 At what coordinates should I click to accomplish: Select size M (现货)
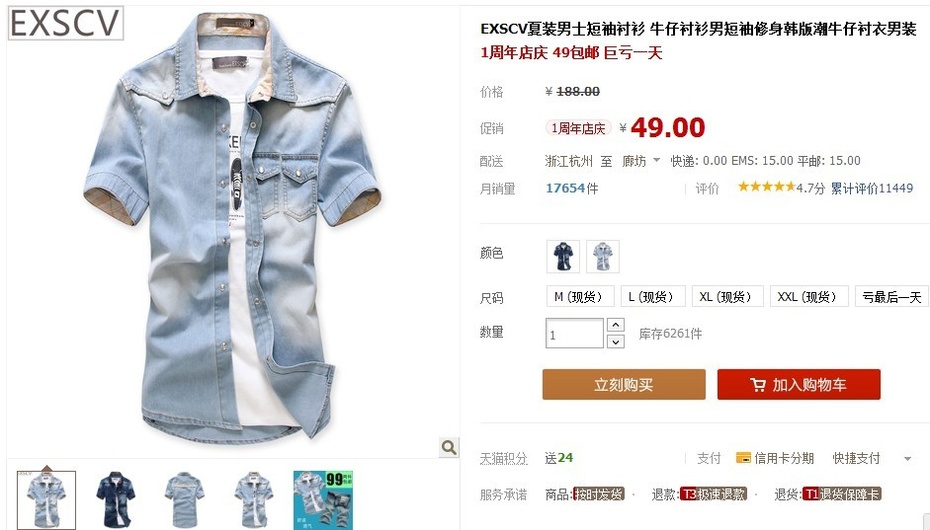[x=579, y=296]
